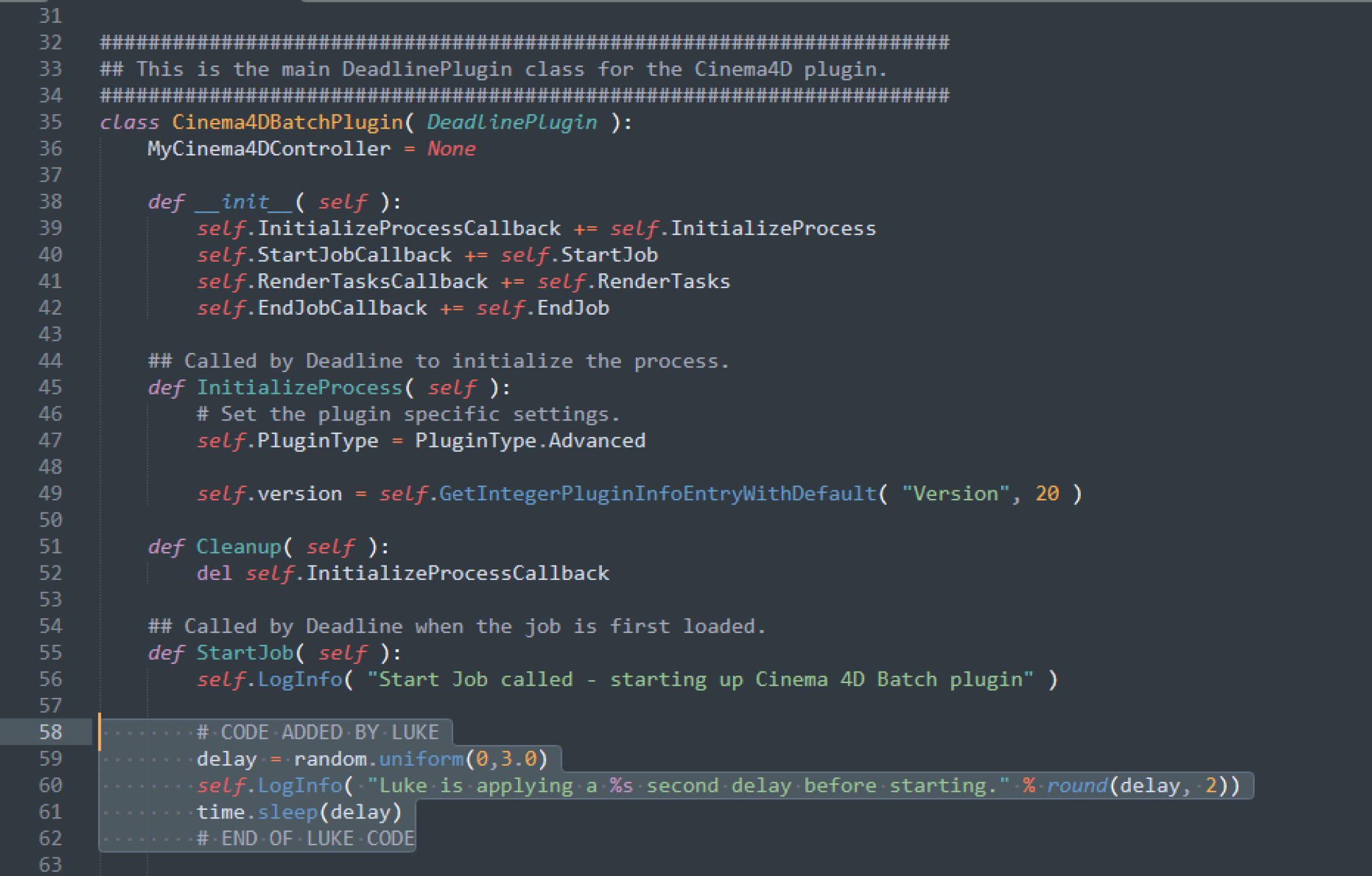Viewport: 1372px width, 876px height.
Task: Place cursor on Cinema4DBatchPlugin class name
Action: [x=287, y=122]
